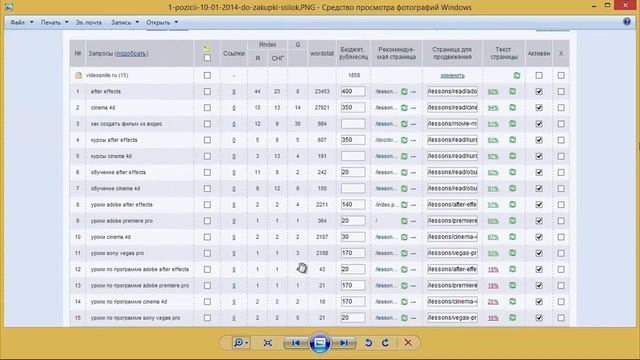Expand the Открыть dropdown menu

click(162, 22)
